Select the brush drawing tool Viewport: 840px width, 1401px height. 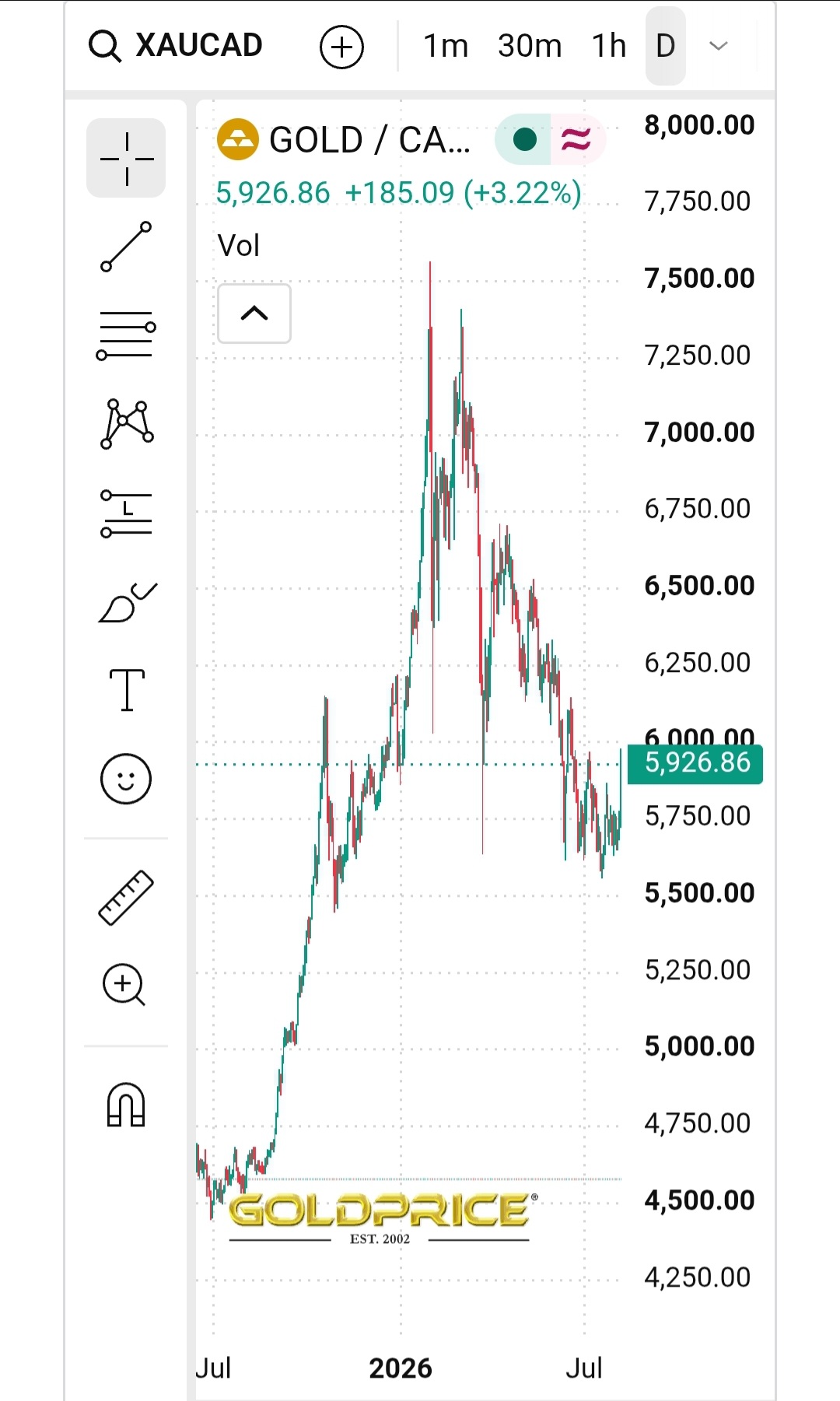(x=128, y=602)
